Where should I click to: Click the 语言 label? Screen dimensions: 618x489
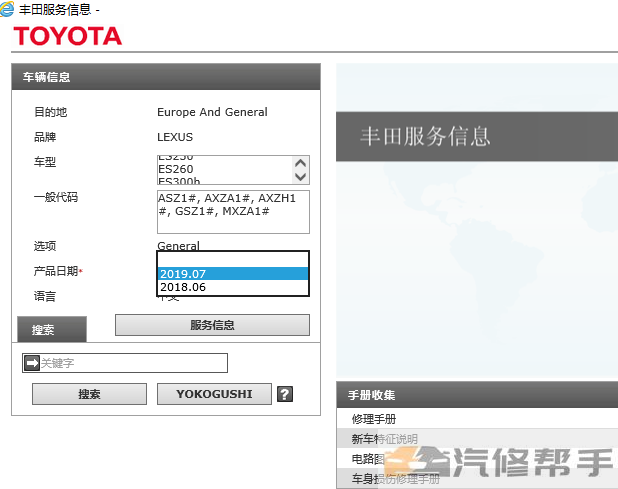45,296
